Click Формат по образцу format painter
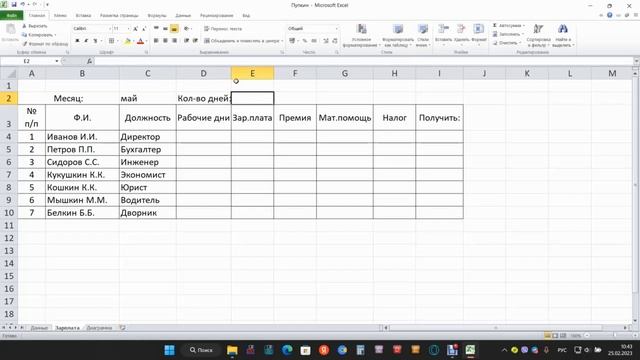Screen dimensions: 640x360 [45, 44]
